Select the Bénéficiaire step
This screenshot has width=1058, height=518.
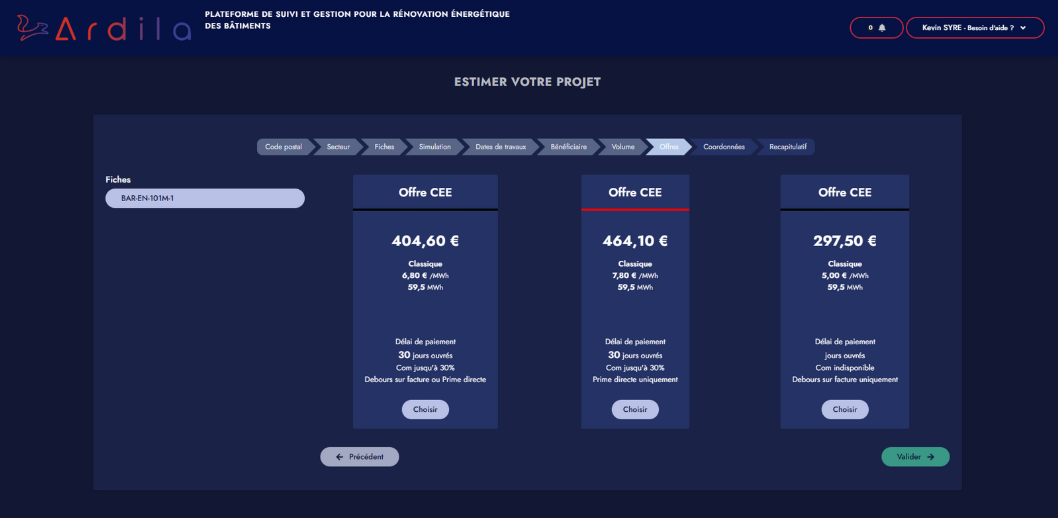(568, 147)
